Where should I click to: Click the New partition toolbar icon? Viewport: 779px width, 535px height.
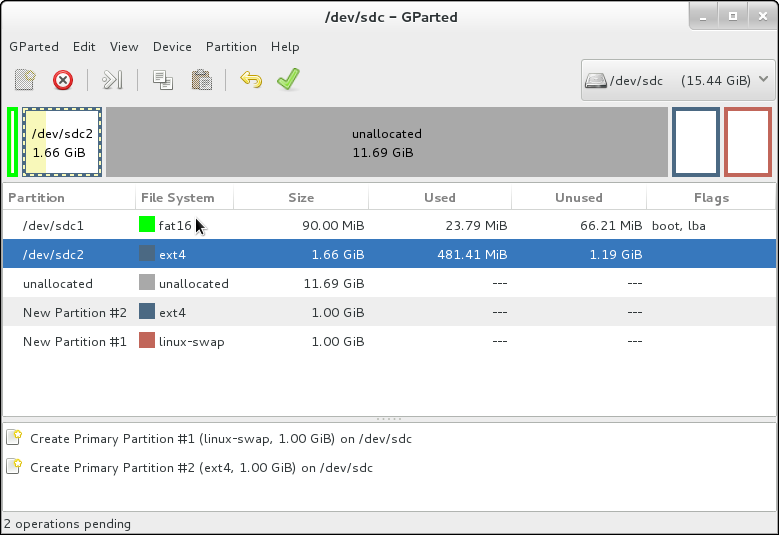(x=26, y=80)
